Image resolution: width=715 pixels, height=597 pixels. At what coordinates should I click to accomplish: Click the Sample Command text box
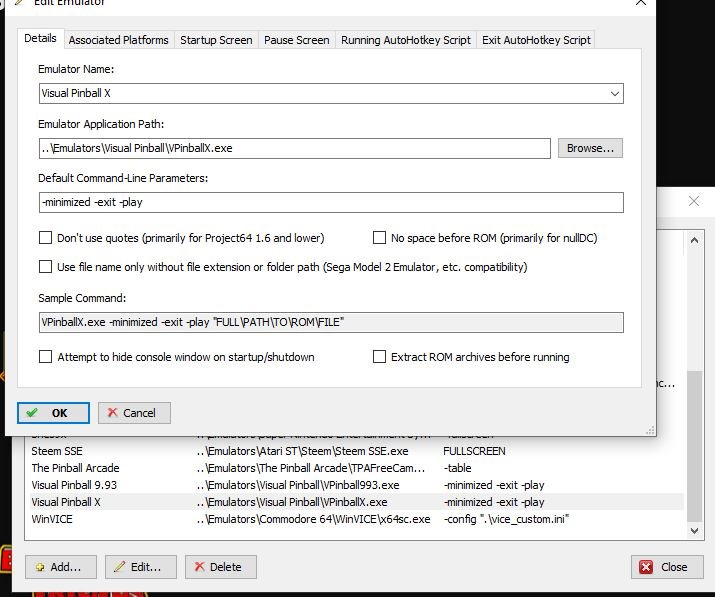tap(331, 322)
